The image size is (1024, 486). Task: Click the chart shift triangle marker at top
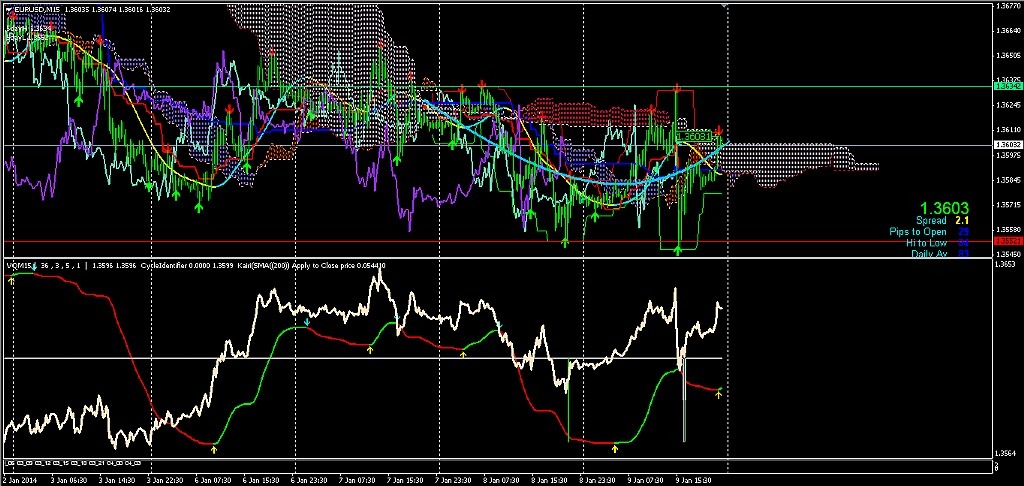pos(724,5)
